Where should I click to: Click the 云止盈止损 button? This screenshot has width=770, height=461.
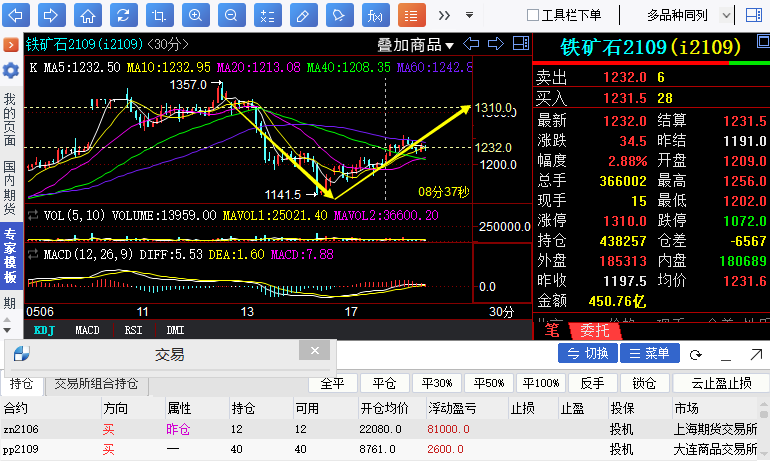(721, 383)
